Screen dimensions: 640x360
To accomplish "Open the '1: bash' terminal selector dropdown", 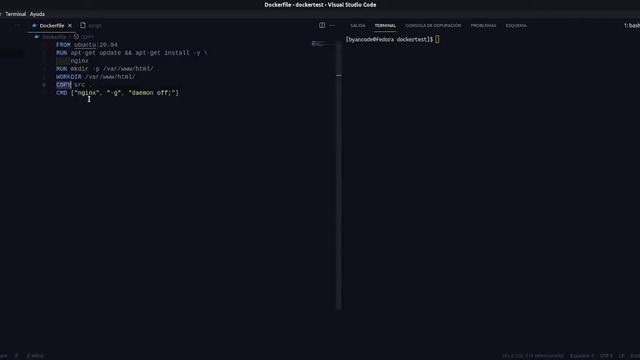I will pos(631,25).
